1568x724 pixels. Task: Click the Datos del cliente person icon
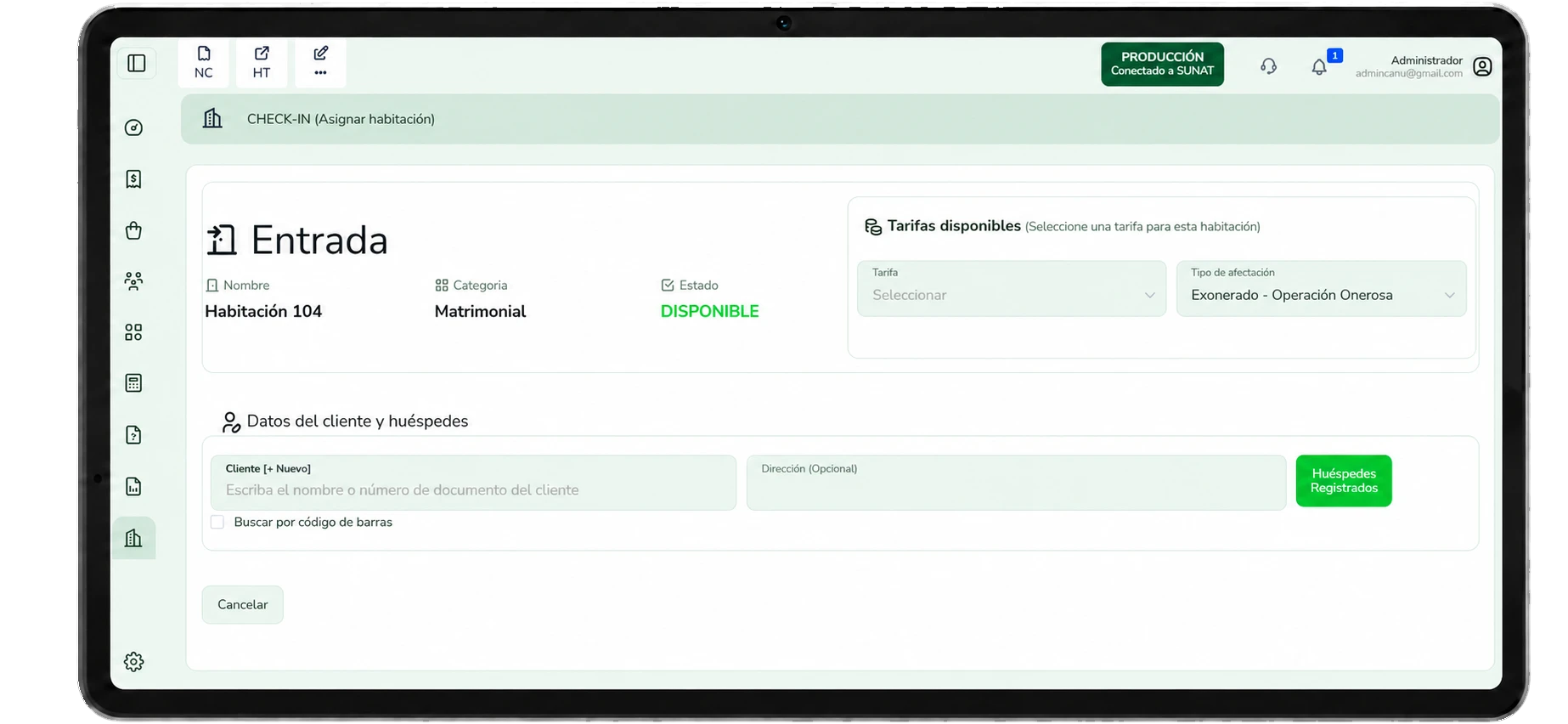tap(231, 422)
